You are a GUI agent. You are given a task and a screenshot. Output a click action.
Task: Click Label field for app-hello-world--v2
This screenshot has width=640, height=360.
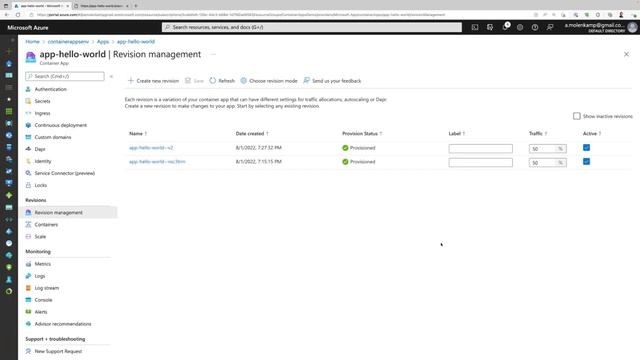click(480, 149)
